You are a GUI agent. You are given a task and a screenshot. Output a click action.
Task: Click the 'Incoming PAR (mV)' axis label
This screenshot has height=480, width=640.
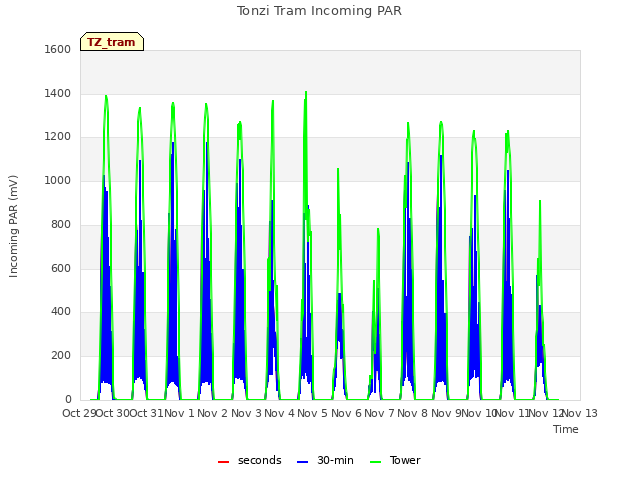(13, 227)
